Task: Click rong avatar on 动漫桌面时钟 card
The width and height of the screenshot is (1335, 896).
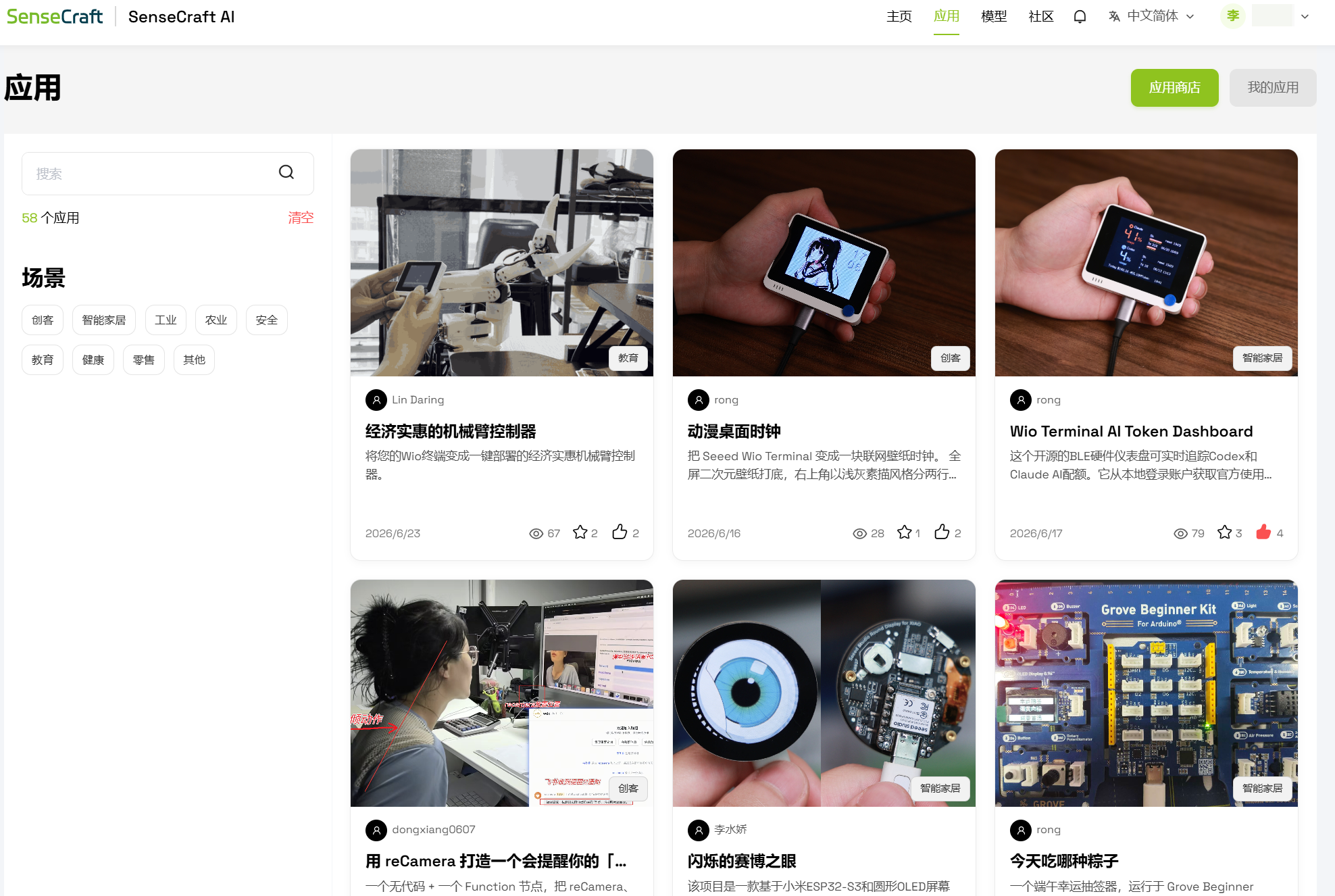Action: (699, 400)
